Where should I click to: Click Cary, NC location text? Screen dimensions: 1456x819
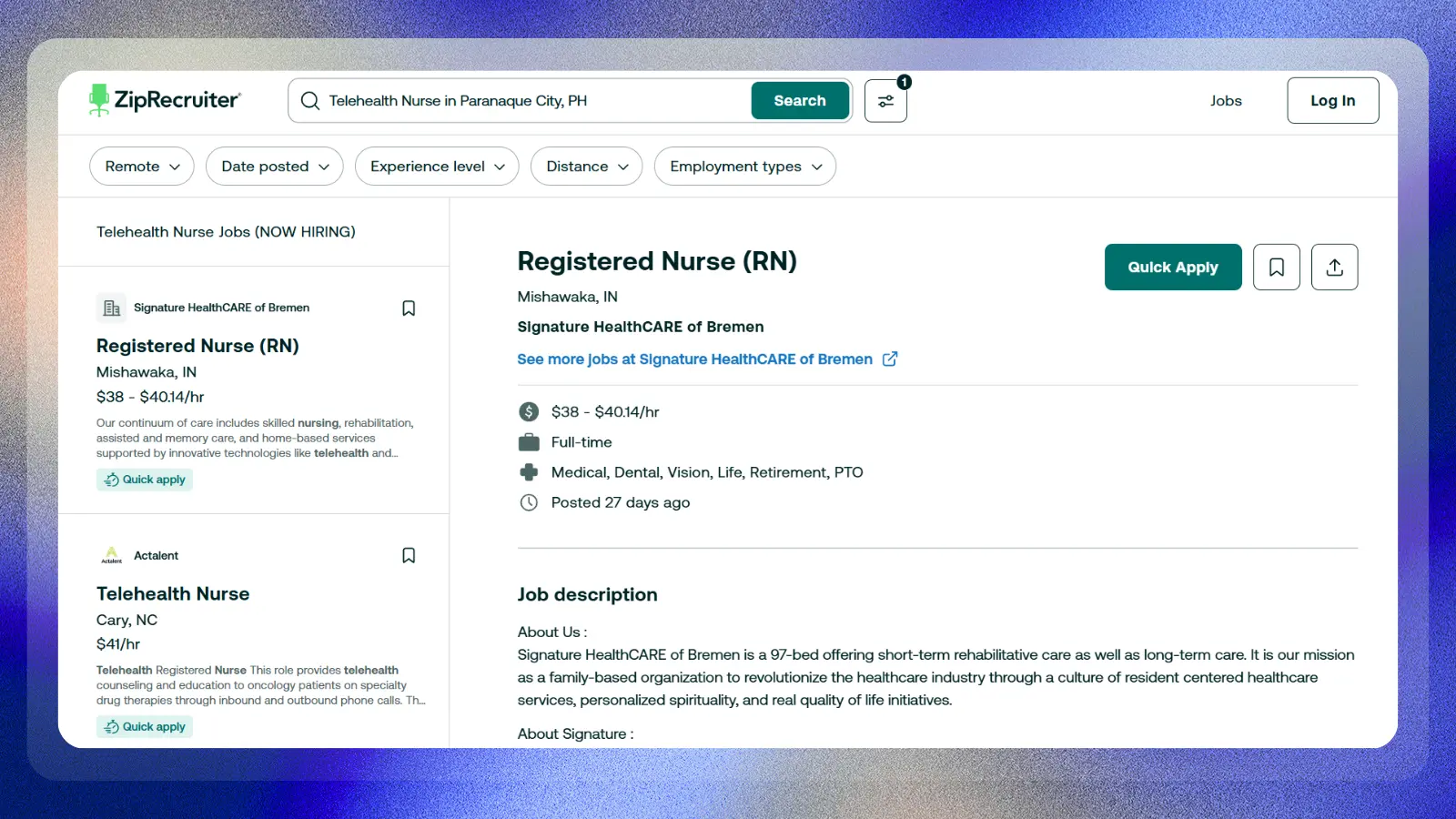click(126, 620)
